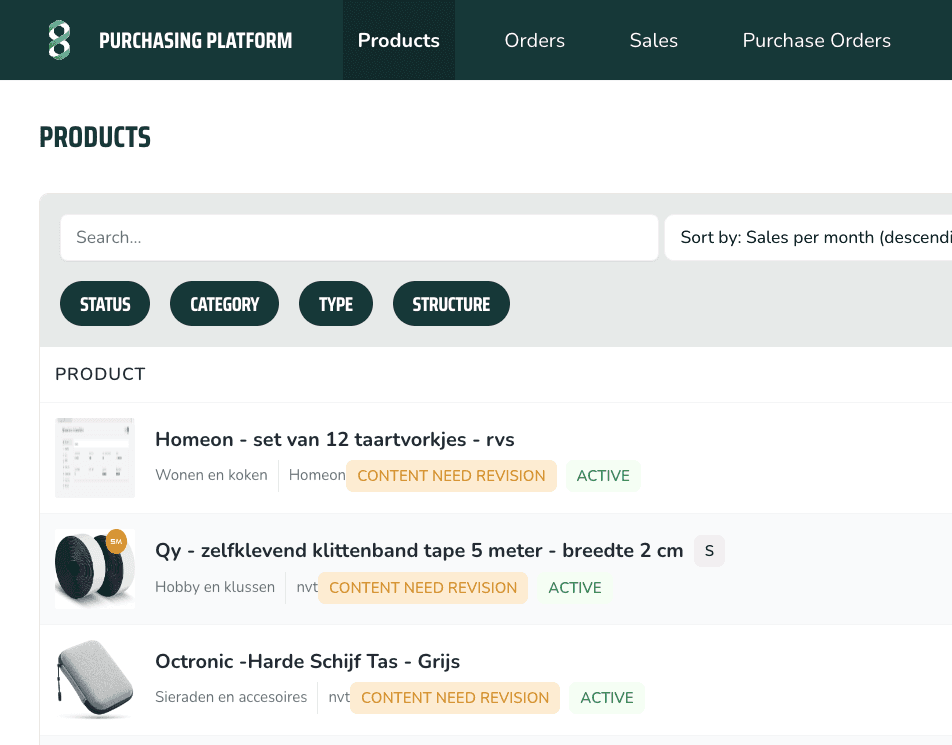952x745 pixels.
Task: Open Qy zelfklevend klittenband tape product
Action: coord(419,550)
